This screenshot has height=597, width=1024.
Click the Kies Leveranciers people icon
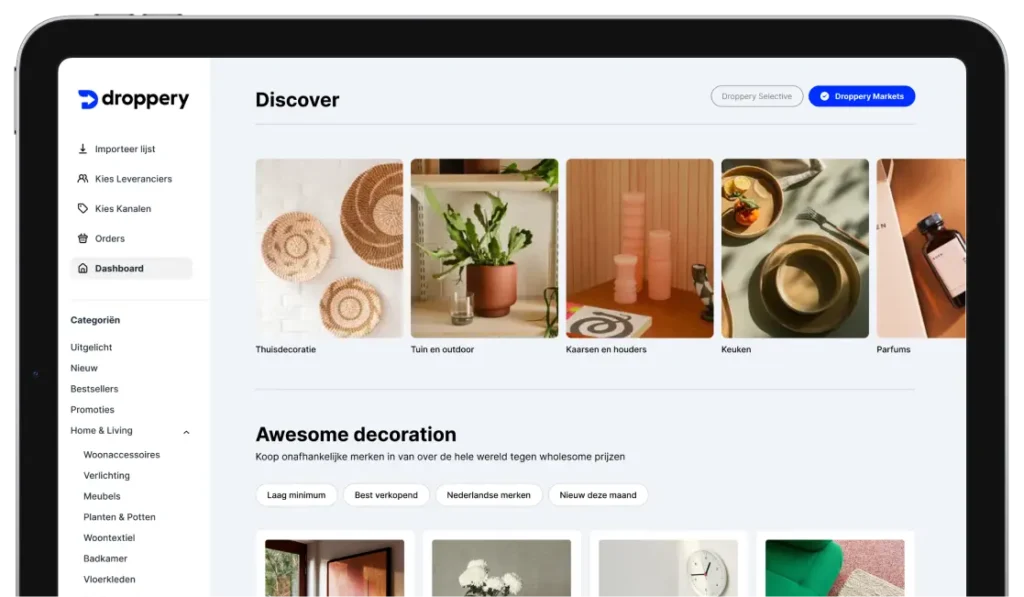[83, 178]
